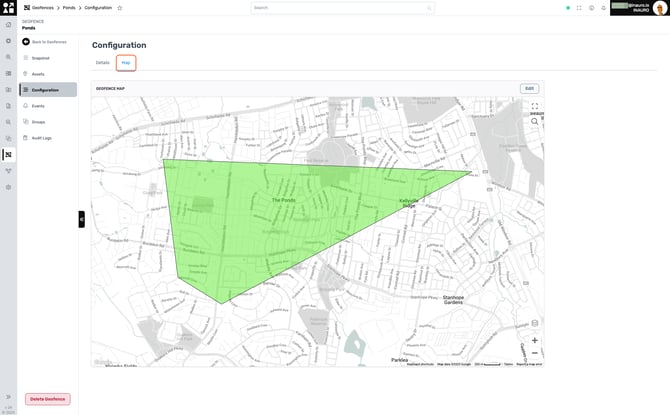
Task: Zoom out the map with minus
Action: (x=535, y=353)
